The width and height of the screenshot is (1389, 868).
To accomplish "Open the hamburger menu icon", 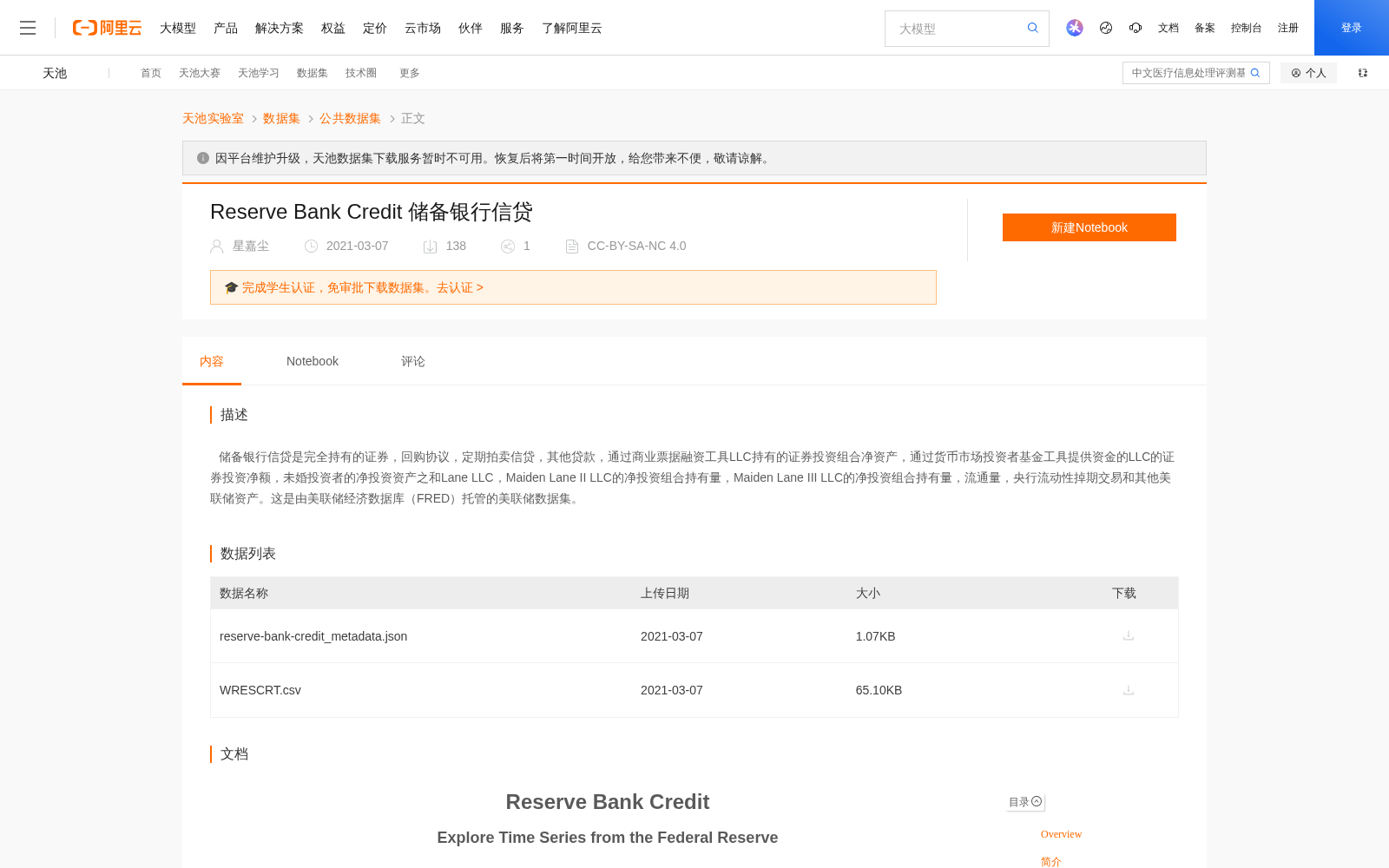I will pyautogui.click(x=28, y=28).
